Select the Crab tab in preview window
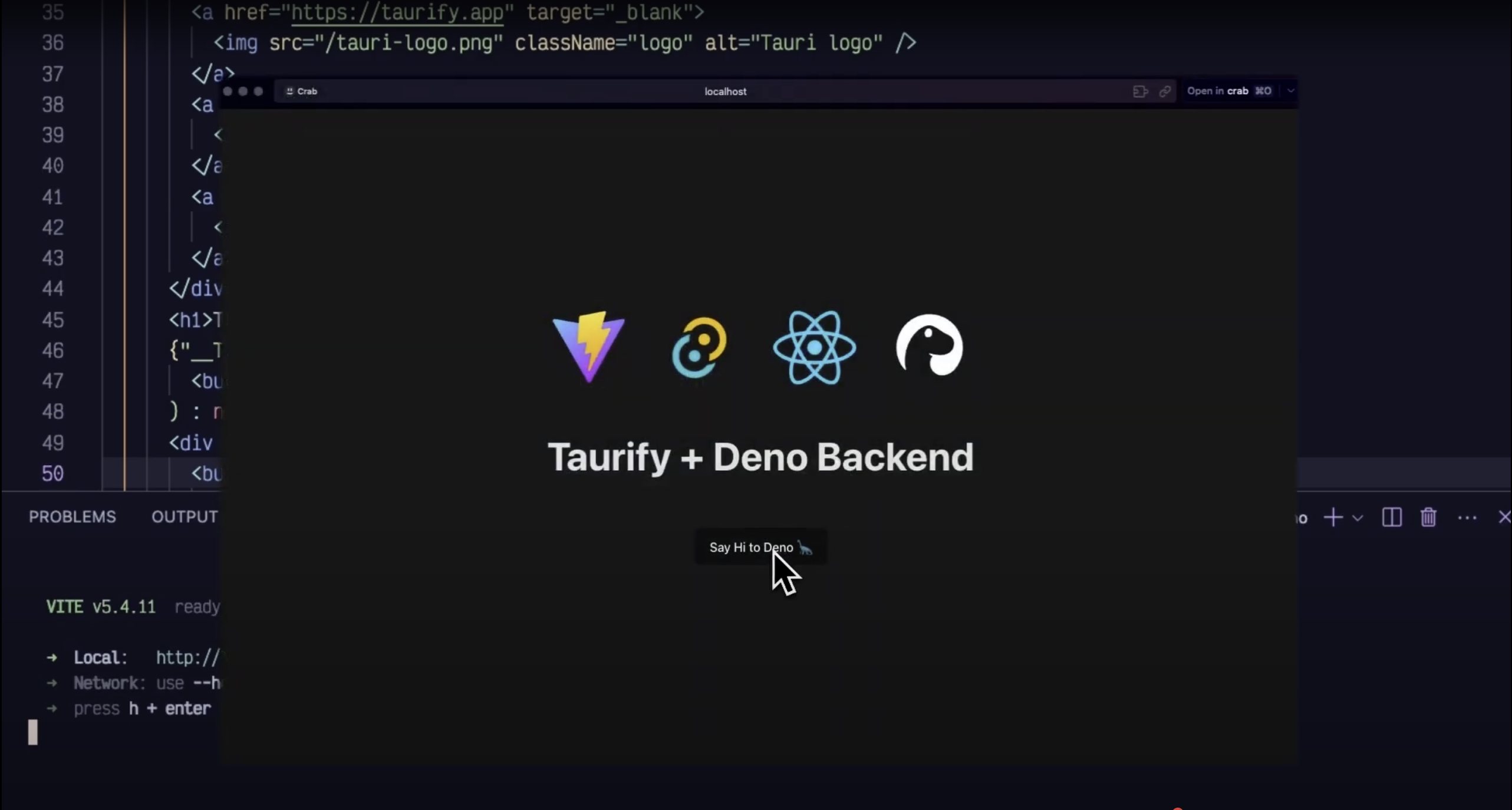Viewport: 1512px width, 810px height. [x=302, y=91]
